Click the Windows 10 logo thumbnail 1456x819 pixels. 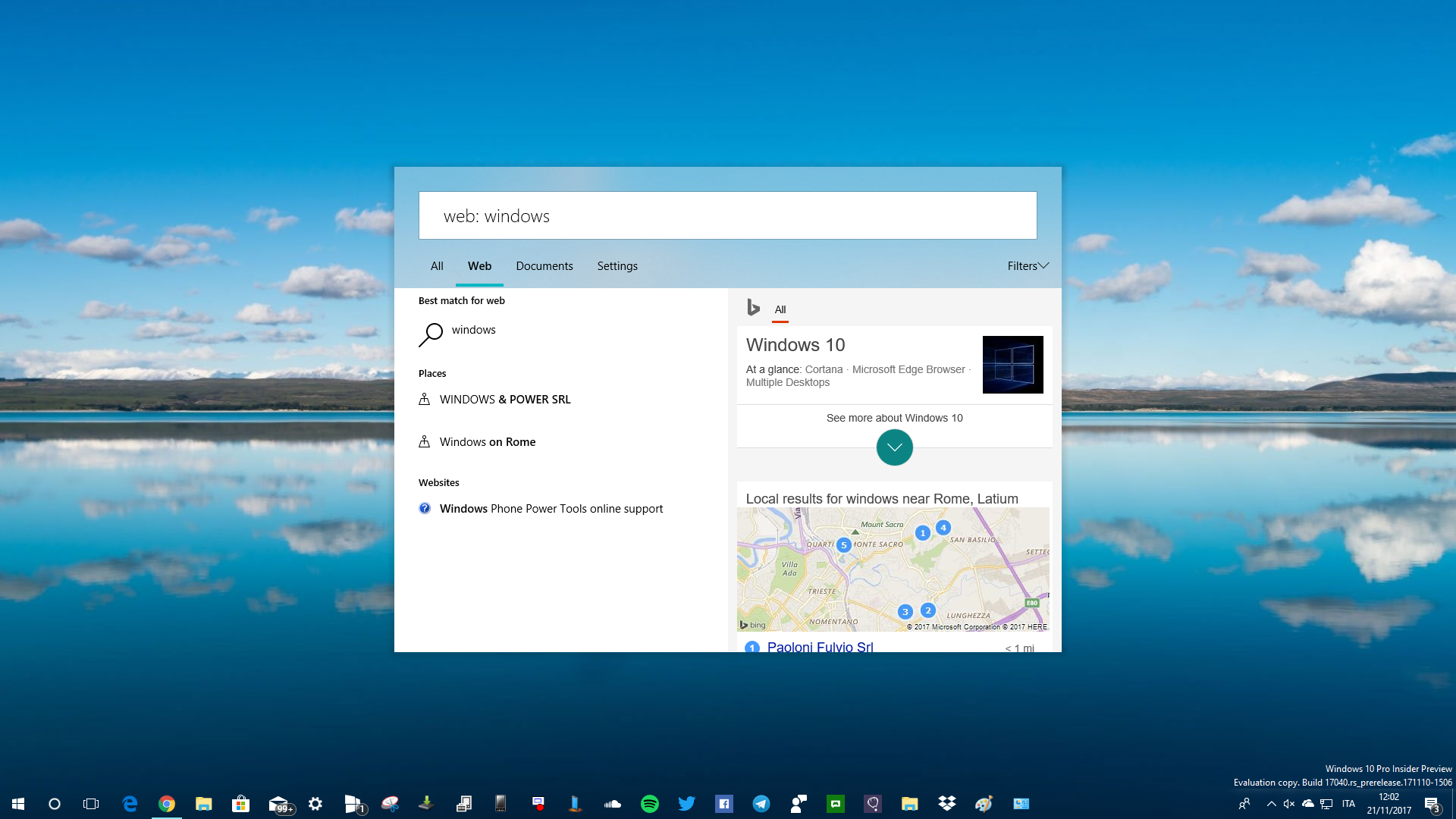coord(1012,365)
